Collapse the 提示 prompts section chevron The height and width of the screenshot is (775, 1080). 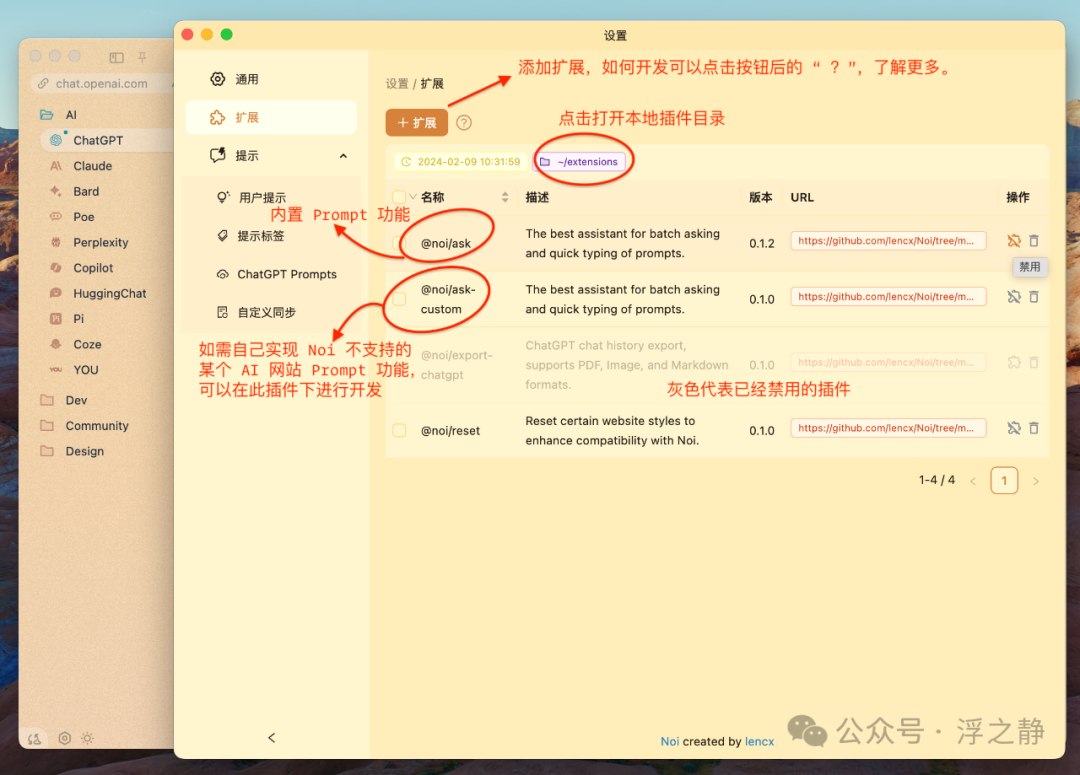click(343, 156)
